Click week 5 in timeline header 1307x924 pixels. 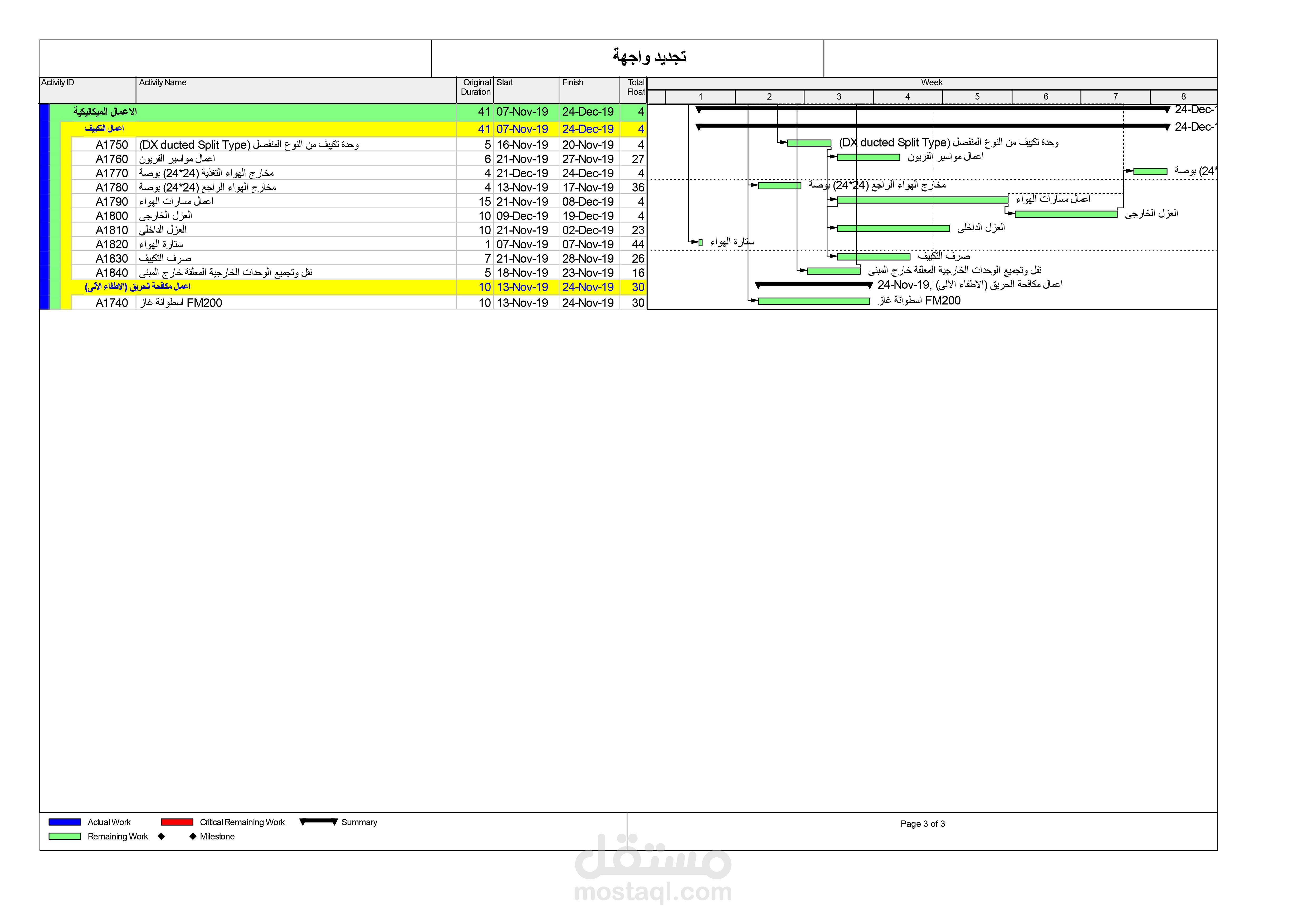point(977,97)
